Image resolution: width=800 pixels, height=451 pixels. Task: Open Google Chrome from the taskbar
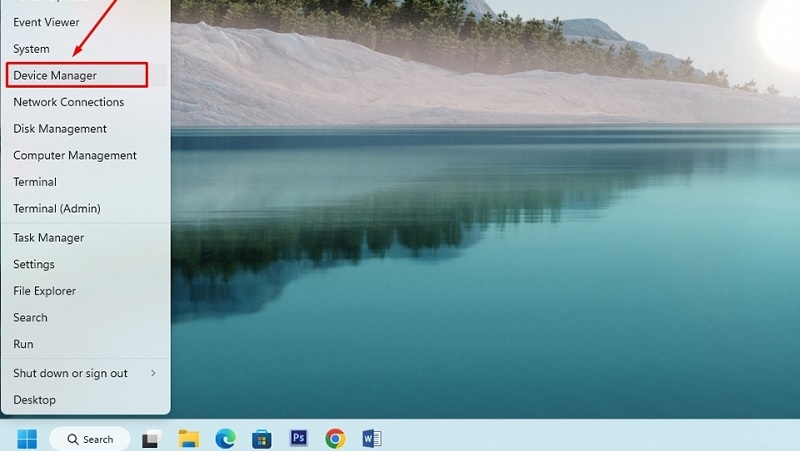pyautogui.click(x=335, y=439)
